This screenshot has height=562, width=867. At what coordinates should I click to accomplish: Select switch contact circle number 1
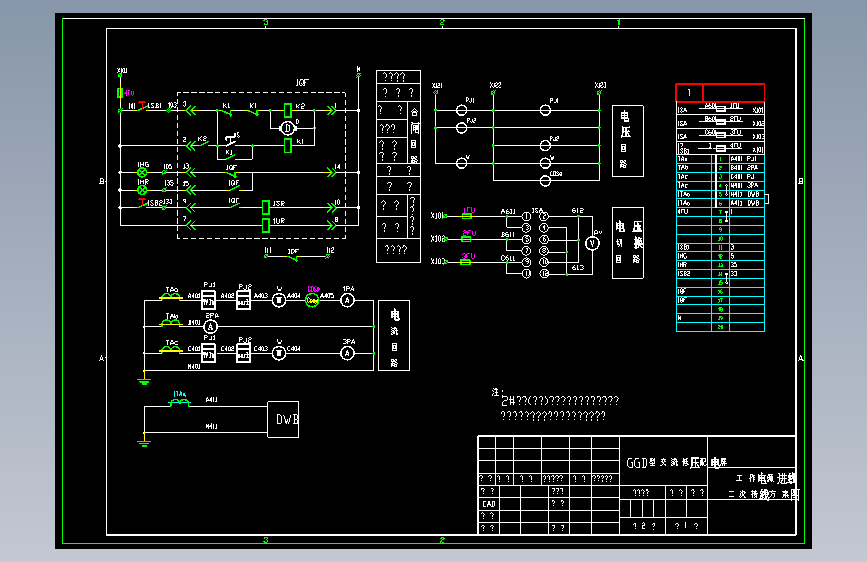(x=526, y=216)
